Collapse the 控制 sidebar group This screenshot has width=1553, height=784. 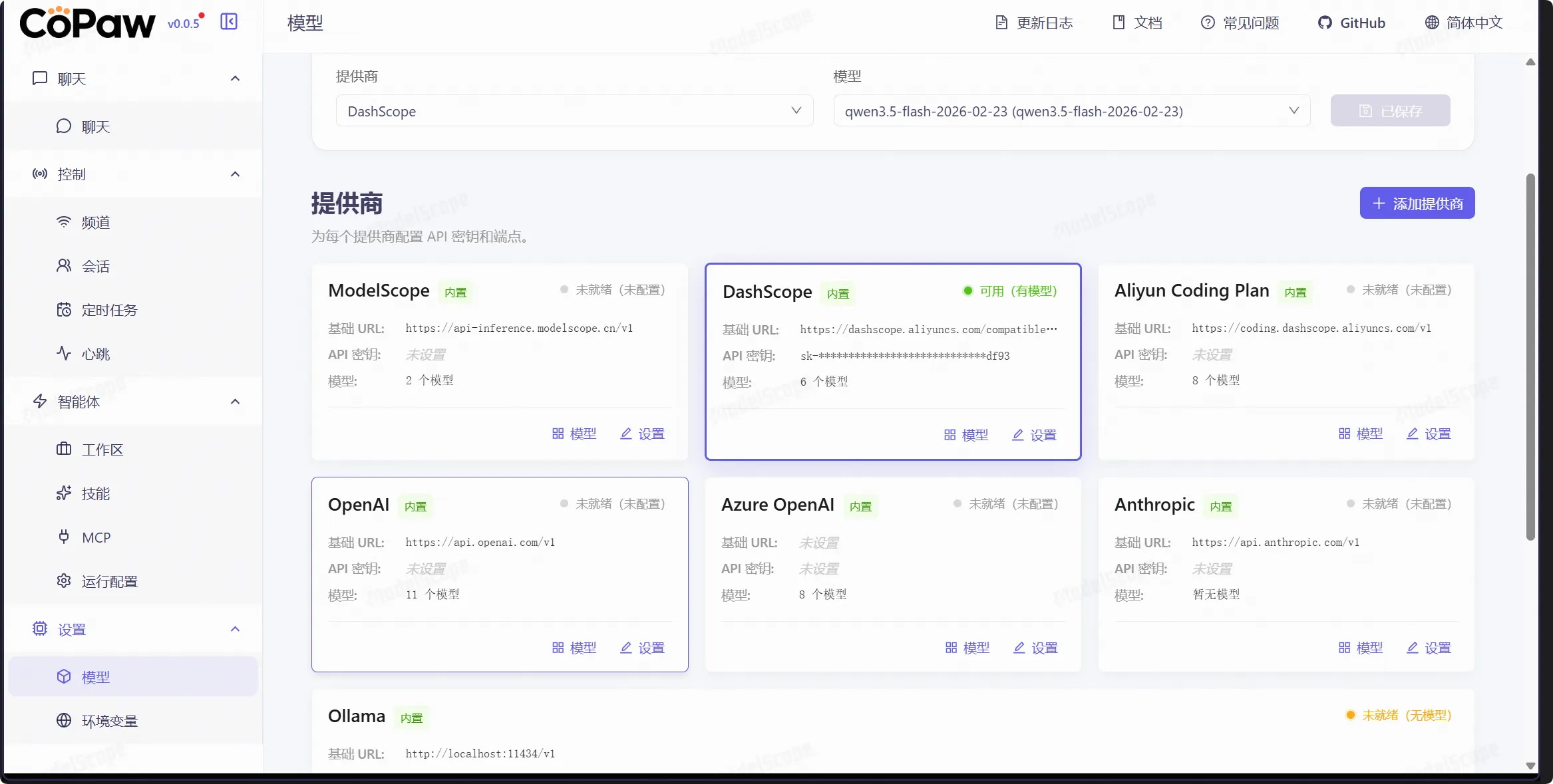coord(235,174)
